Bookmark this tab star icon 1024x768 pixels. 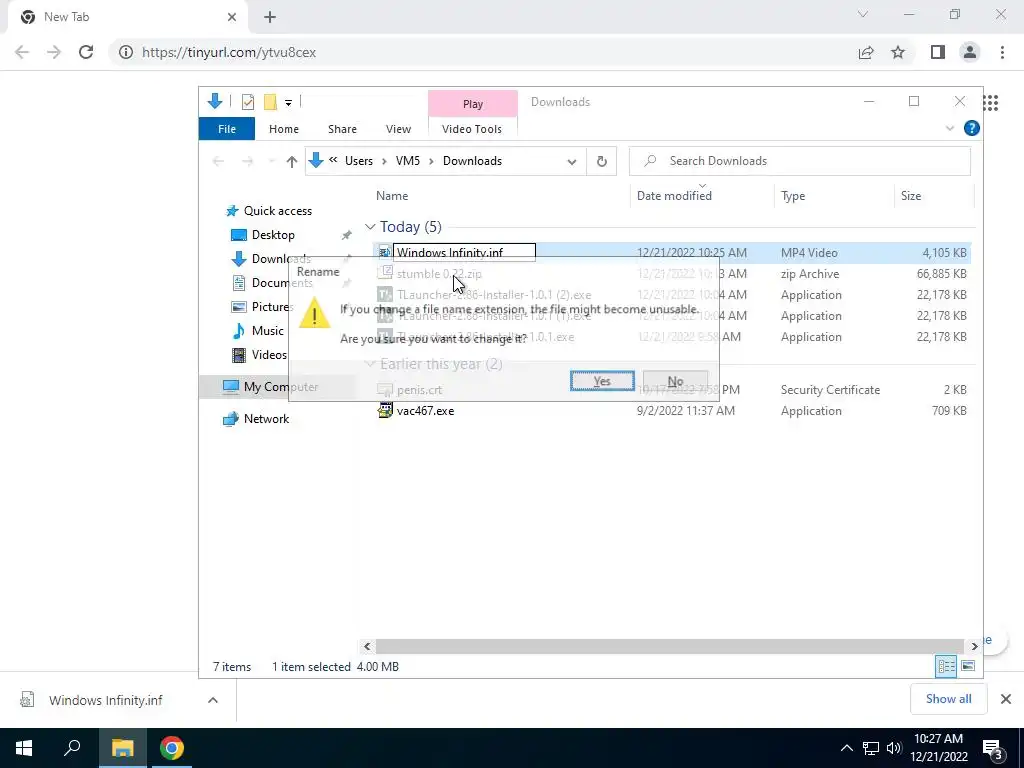pos(898,52)
